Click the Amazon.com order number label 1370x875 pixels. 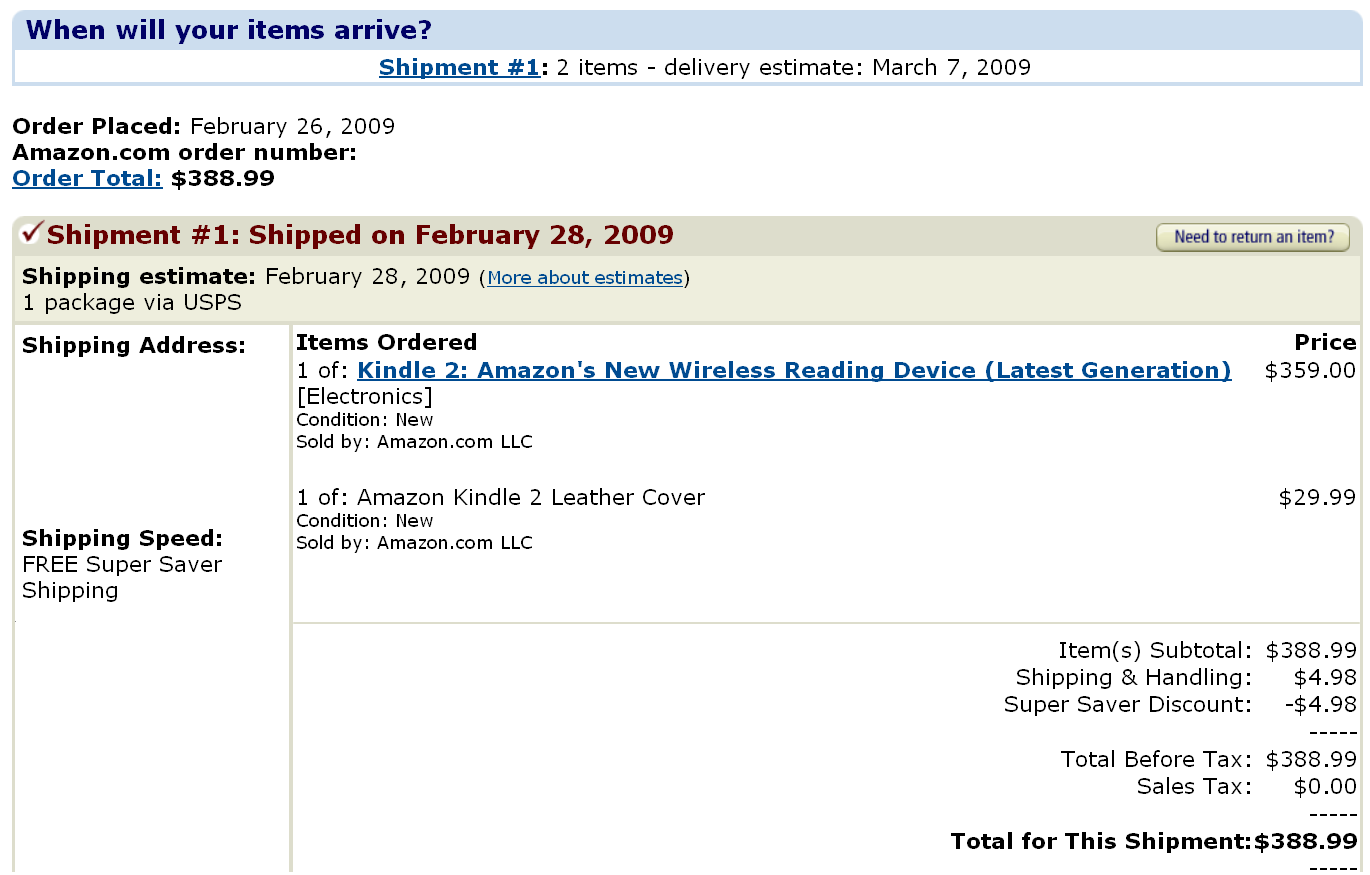tap(184, 152)
